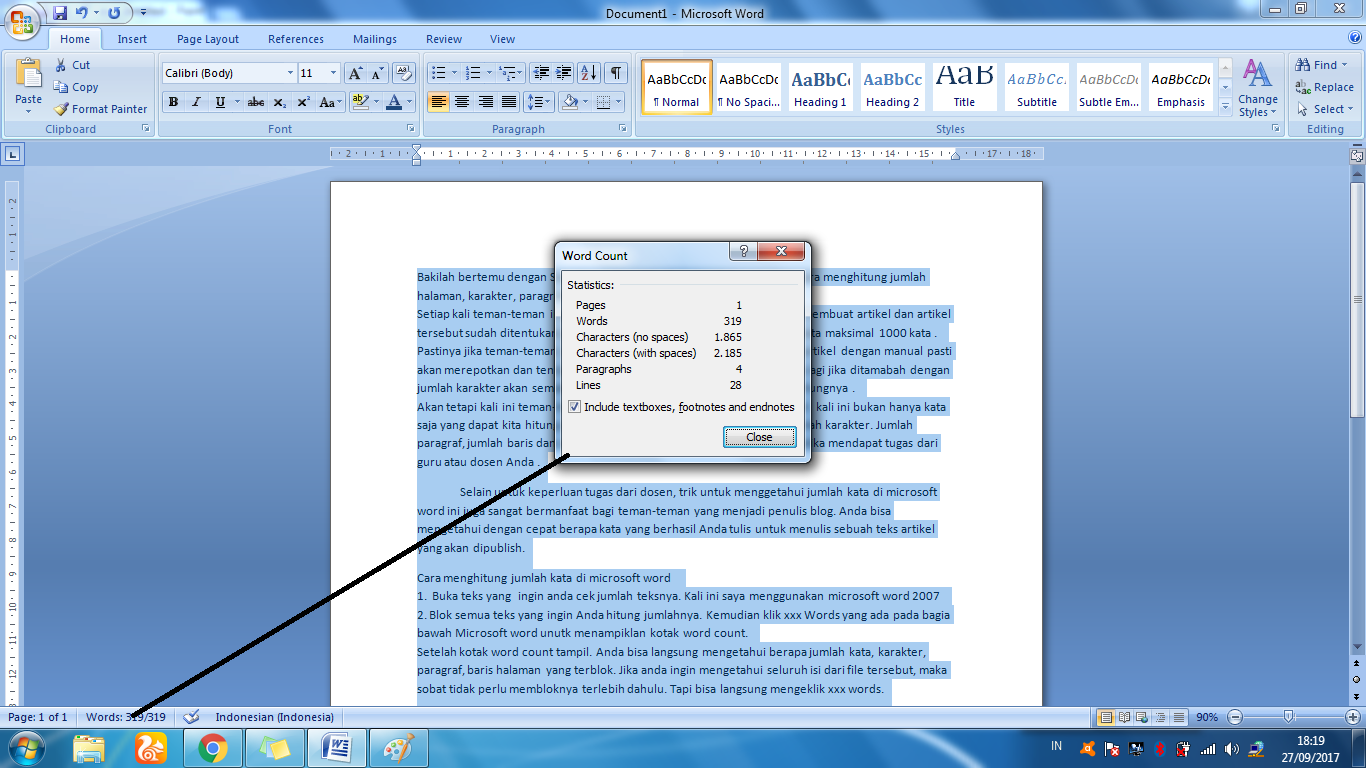Click Replace in Editing group
The height and width of the screenshot is (768, 1366).
click(1325, 87)
